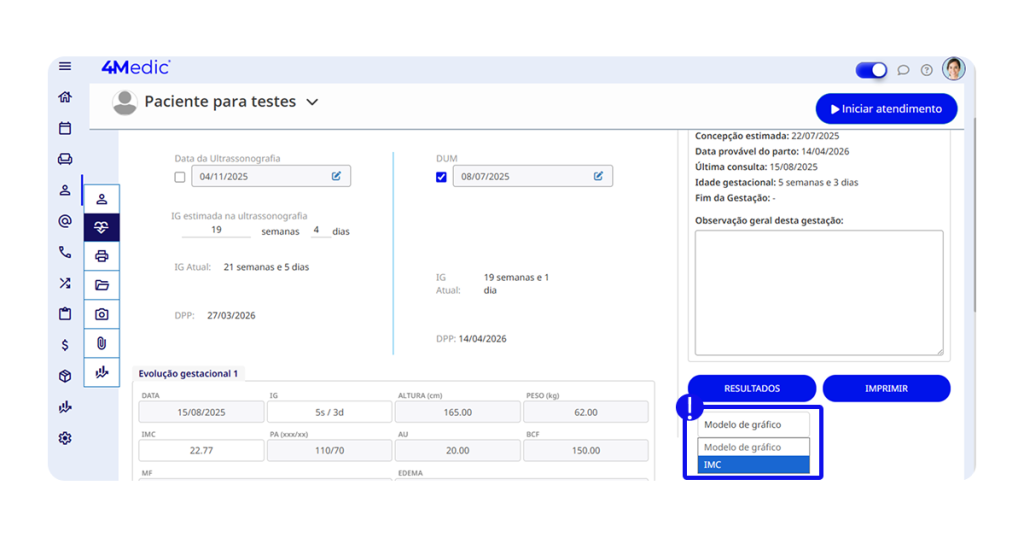This screenshot has width=1024, height=538.
Task: Uncheck the DUM checkbox
Action: 442,177
